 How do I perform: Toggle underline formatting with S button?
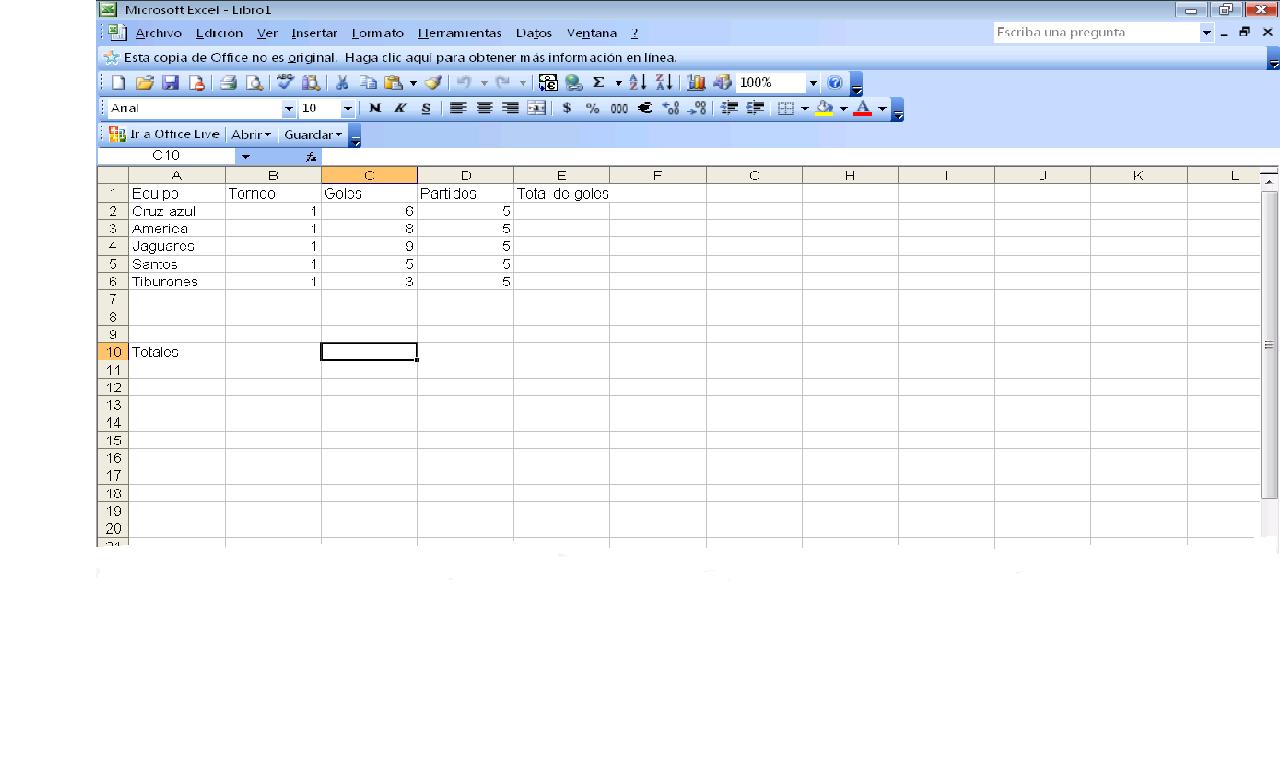(426, 107)
